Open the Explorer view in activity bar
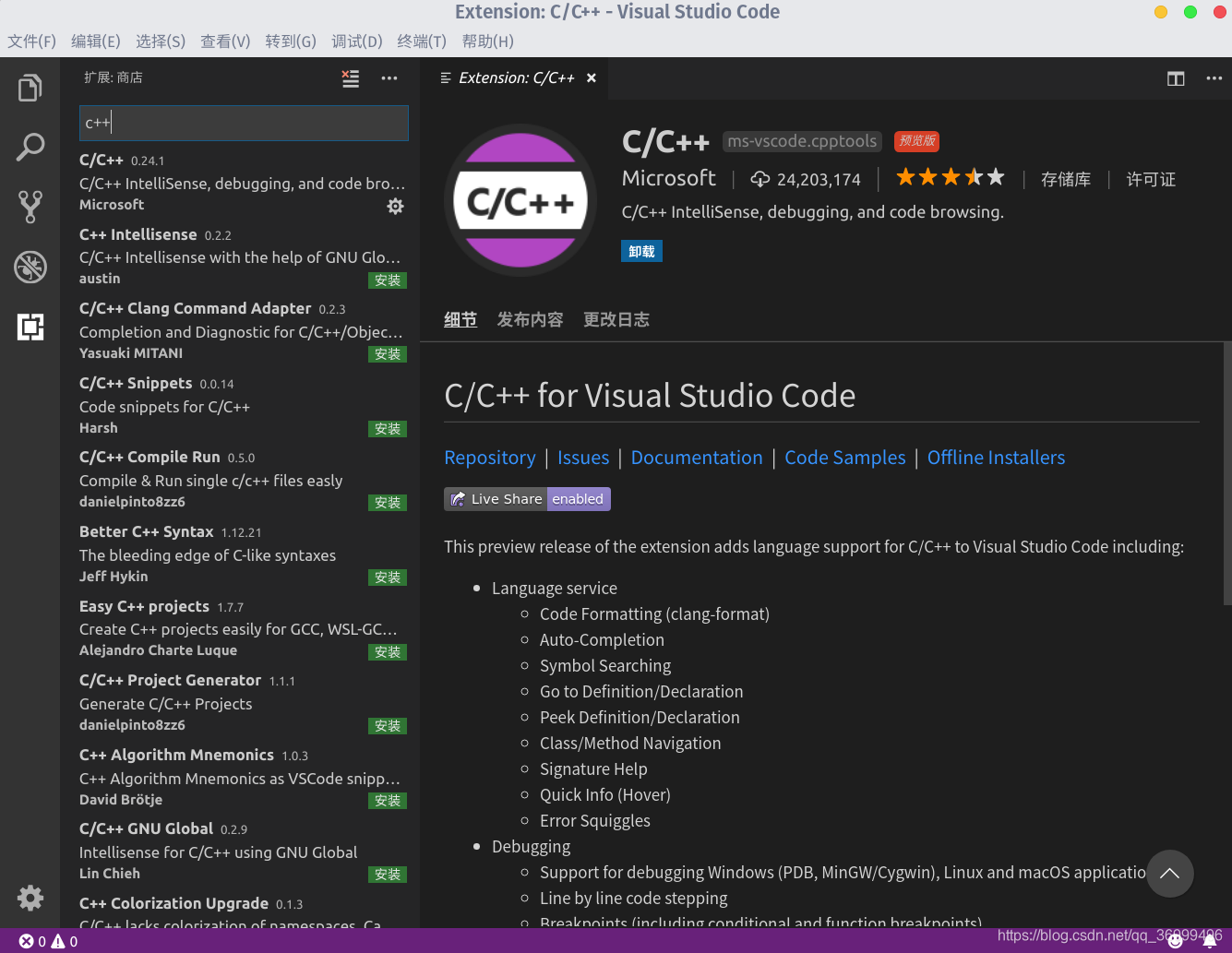 (30, 89)
